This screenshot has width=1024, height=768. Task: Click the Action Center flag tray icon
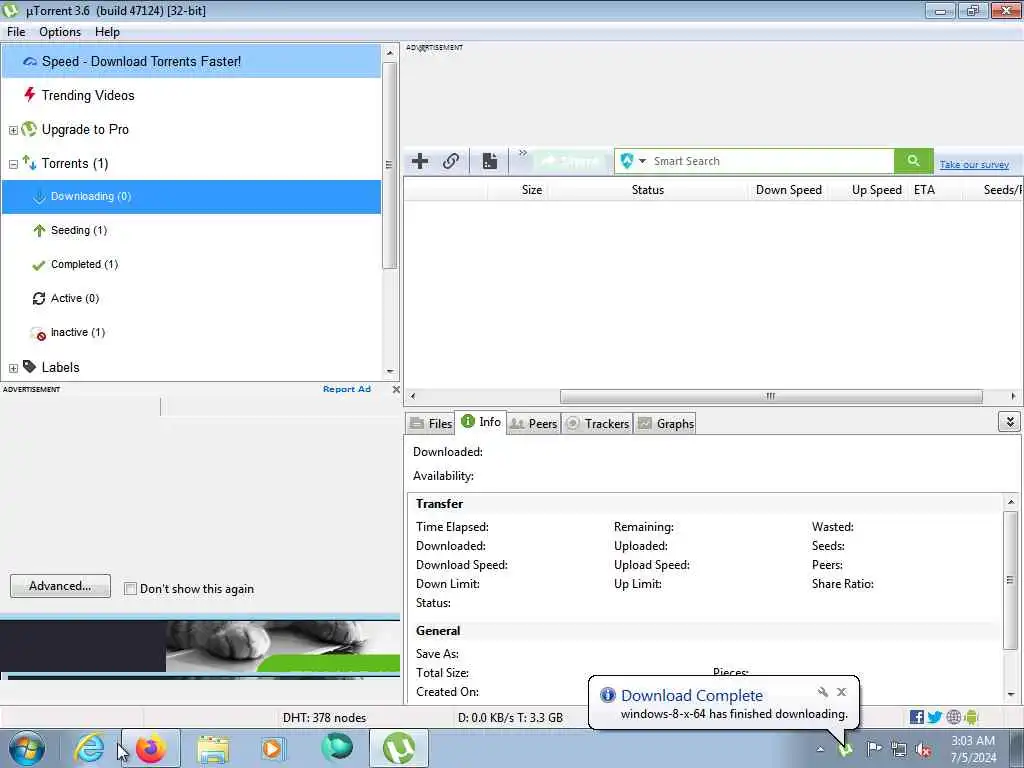pos(874,749)
